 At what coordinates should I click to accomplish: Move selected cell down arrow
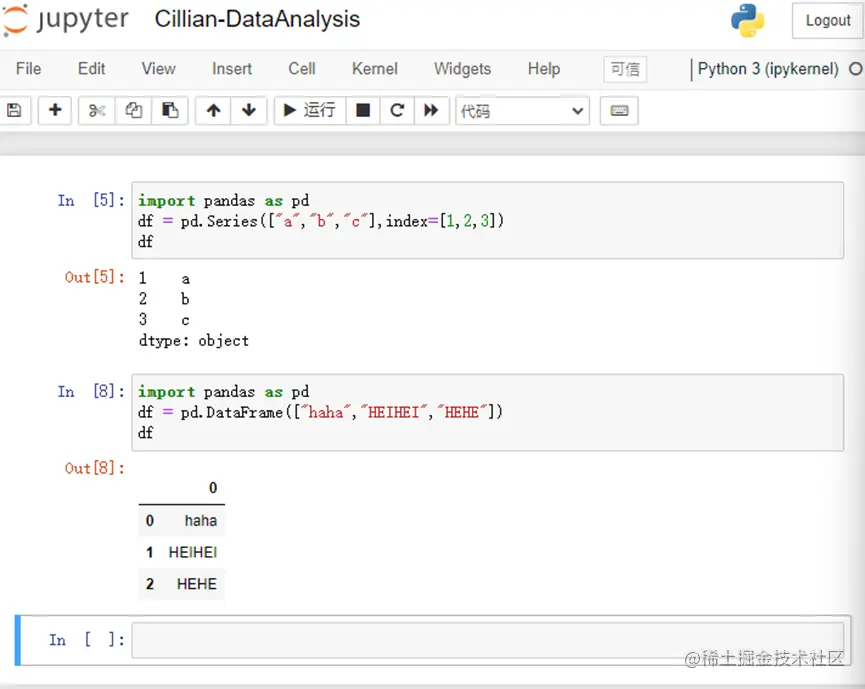coord(249,110)
